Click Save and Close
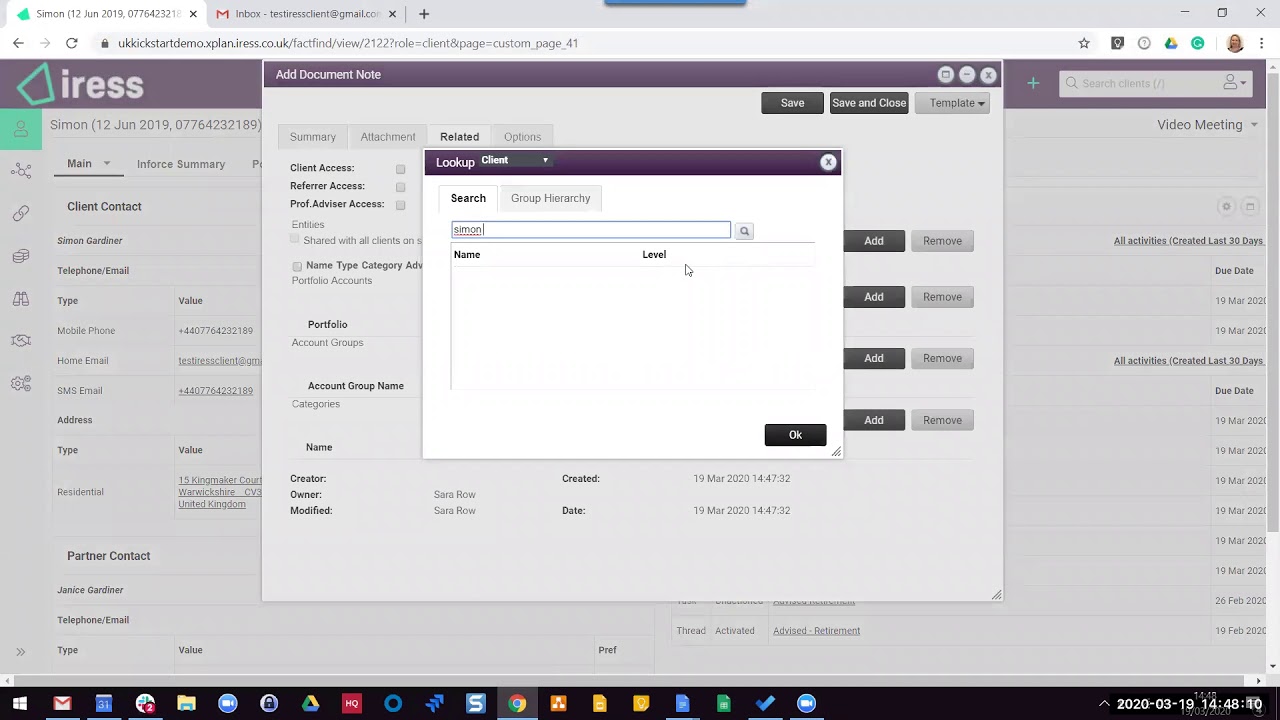 coord(869,103)
